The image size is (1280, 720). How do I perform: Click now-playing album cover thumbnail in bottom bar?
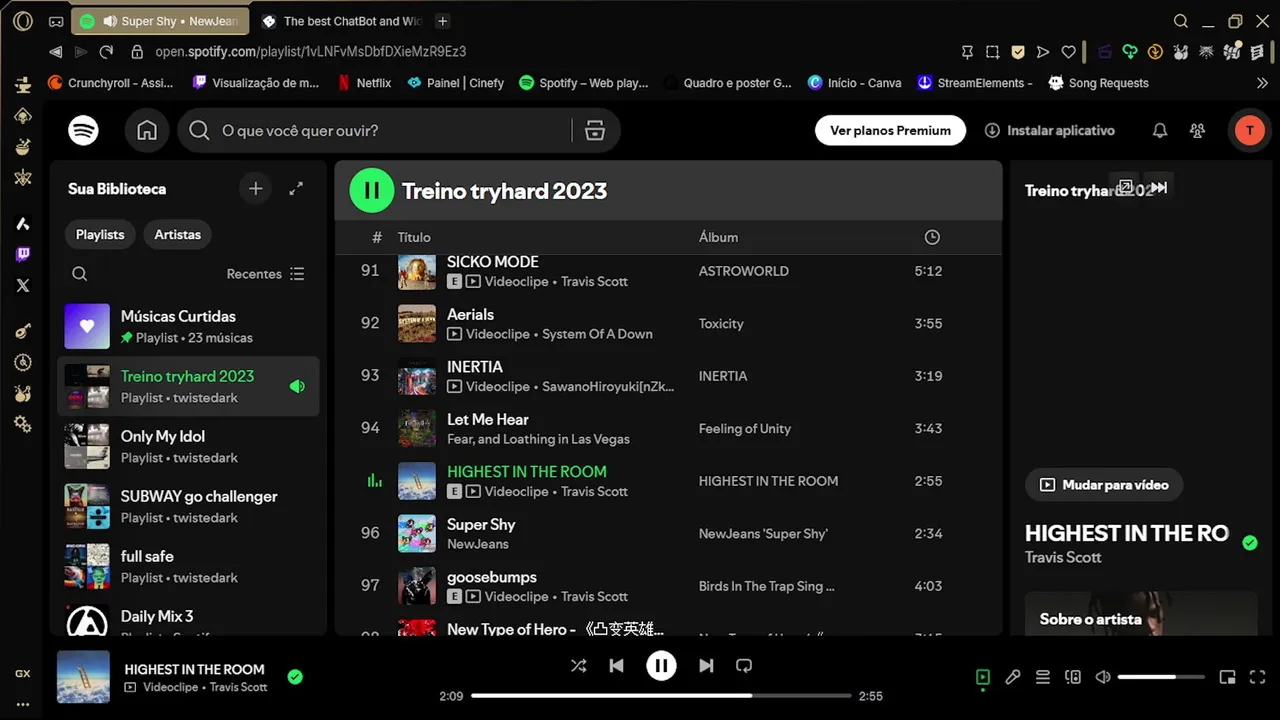click(83, 677)
